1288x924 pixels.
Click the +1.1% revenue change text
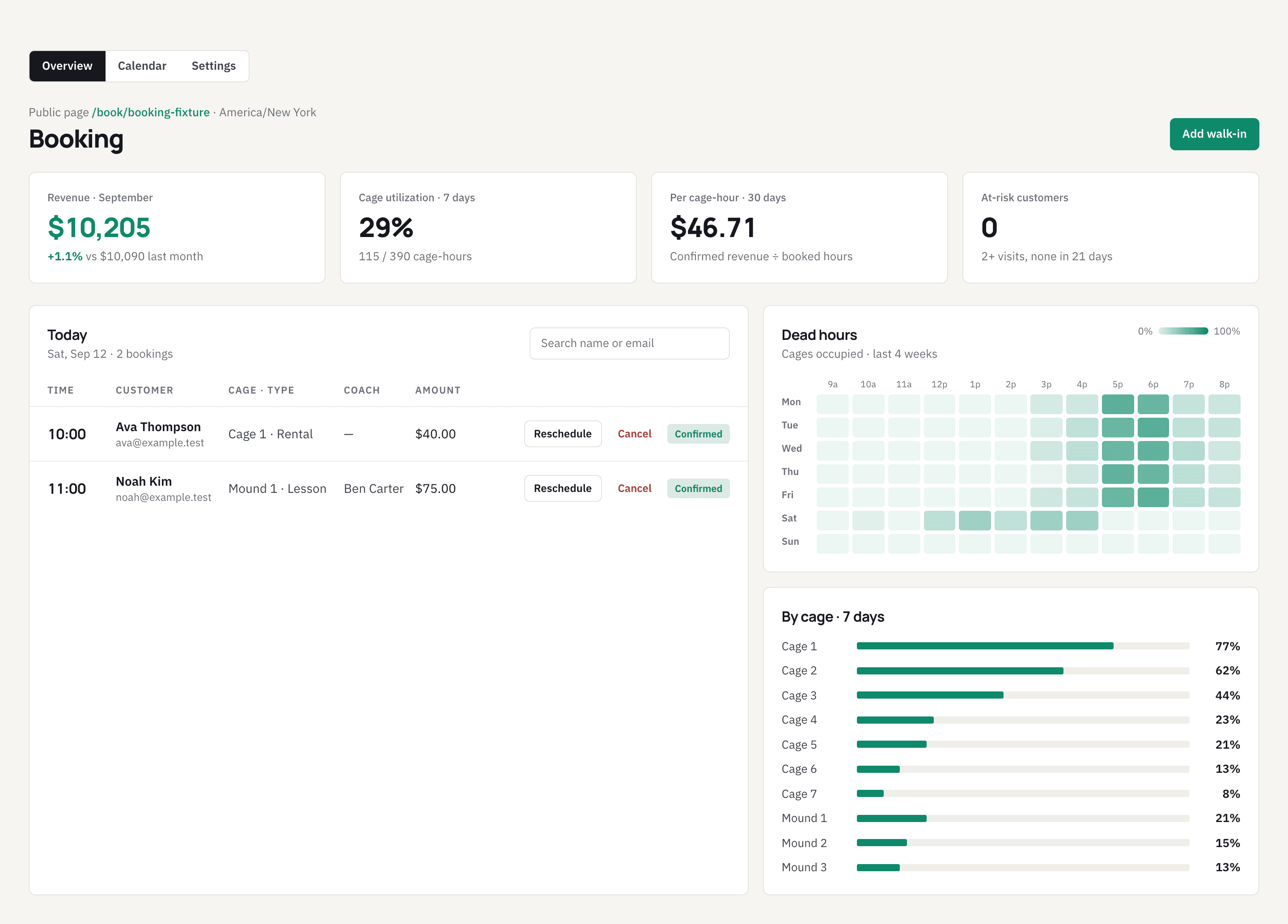pyautogui.click(x=65, y=257)
